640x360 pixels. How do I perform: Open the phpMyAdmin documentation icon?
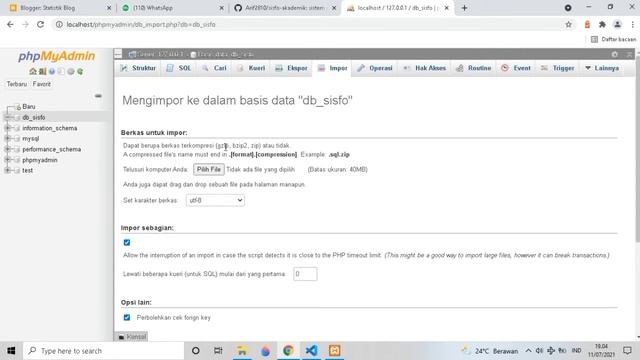coord(52,71)
